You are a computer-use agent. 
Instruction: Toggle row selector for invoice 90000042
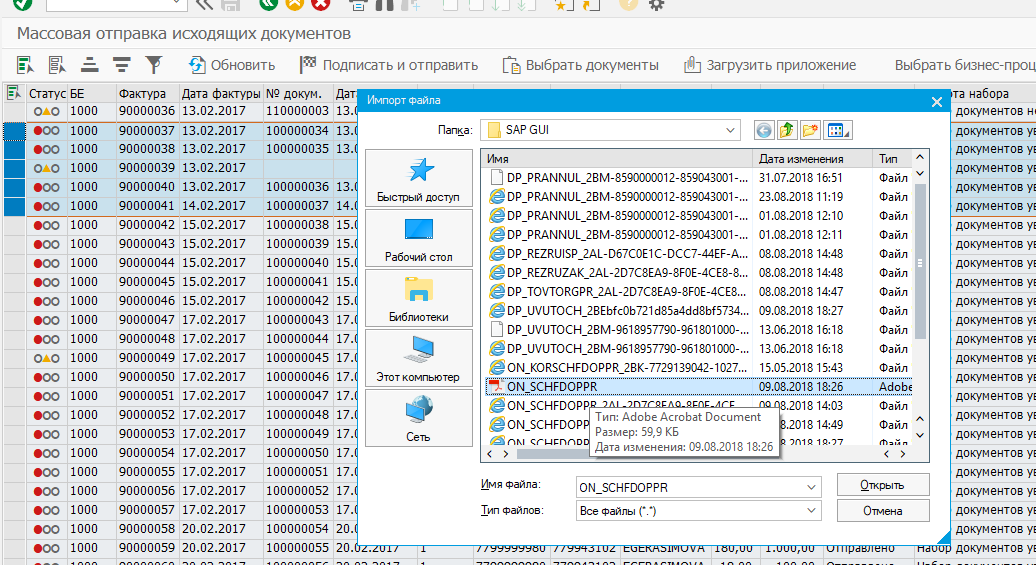[x=13, y=225]
